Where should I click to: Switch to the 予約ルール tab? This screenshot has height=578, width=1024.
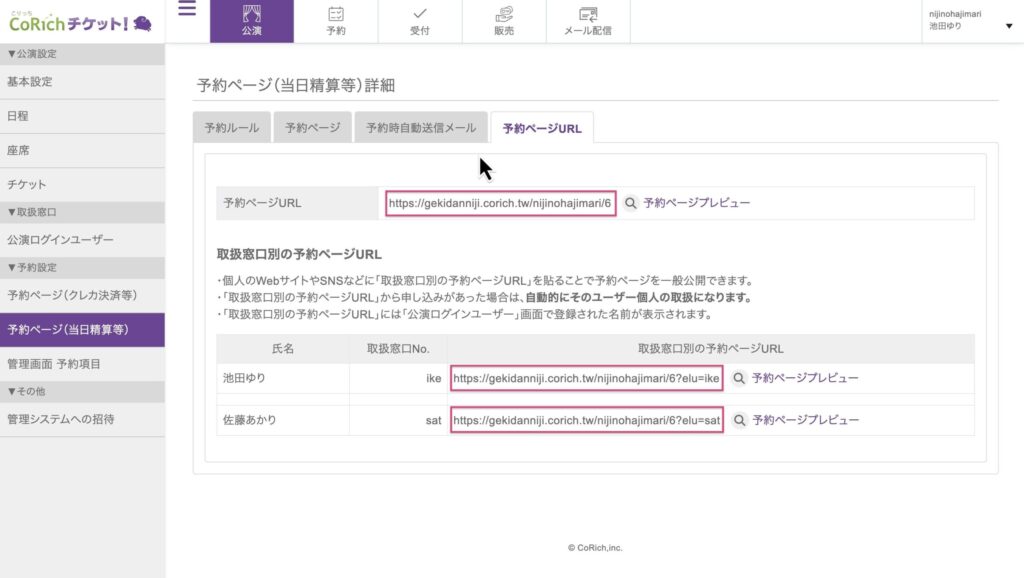tap(231, 128)
